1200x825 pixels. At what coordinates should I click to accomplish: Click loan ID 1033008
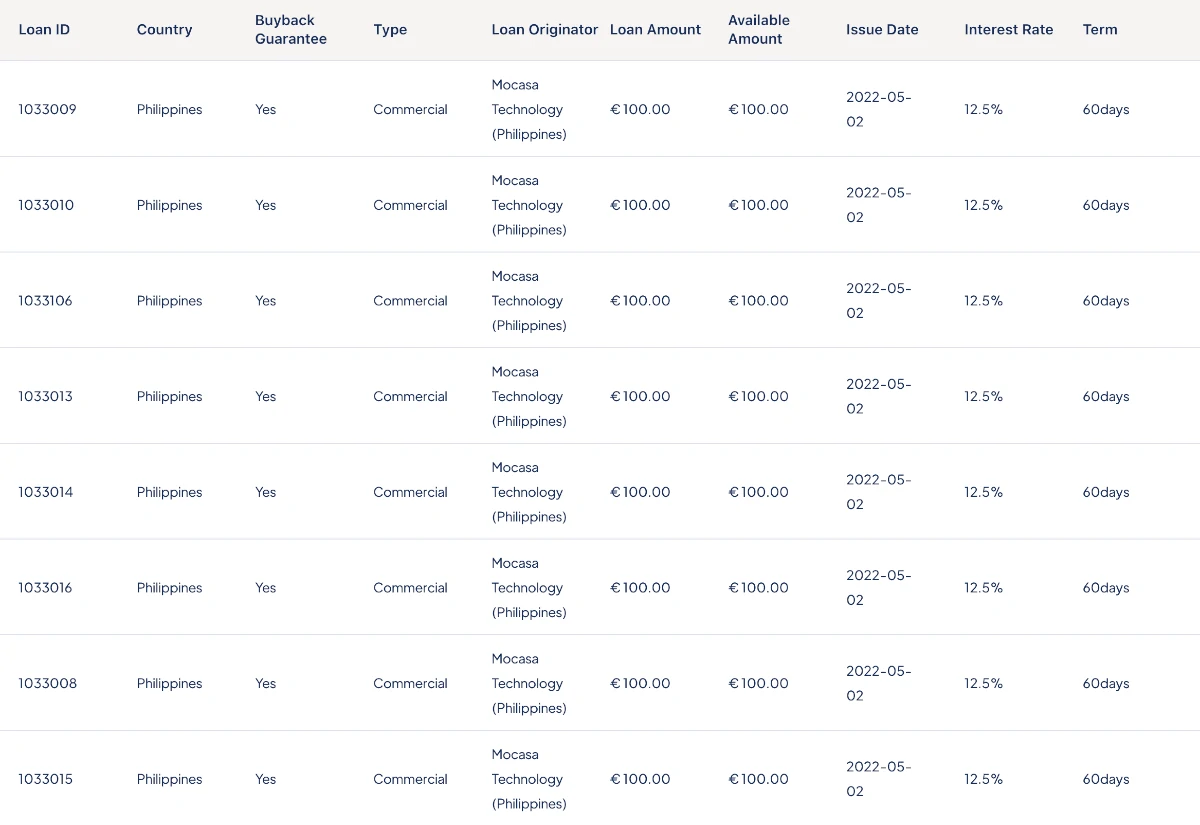(47, 683)
